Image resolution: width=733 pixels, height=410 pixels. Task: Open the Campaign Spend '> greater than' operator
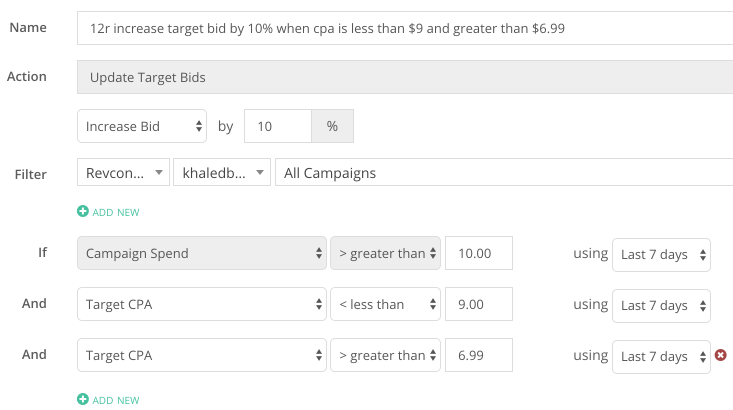click(385, 253)
